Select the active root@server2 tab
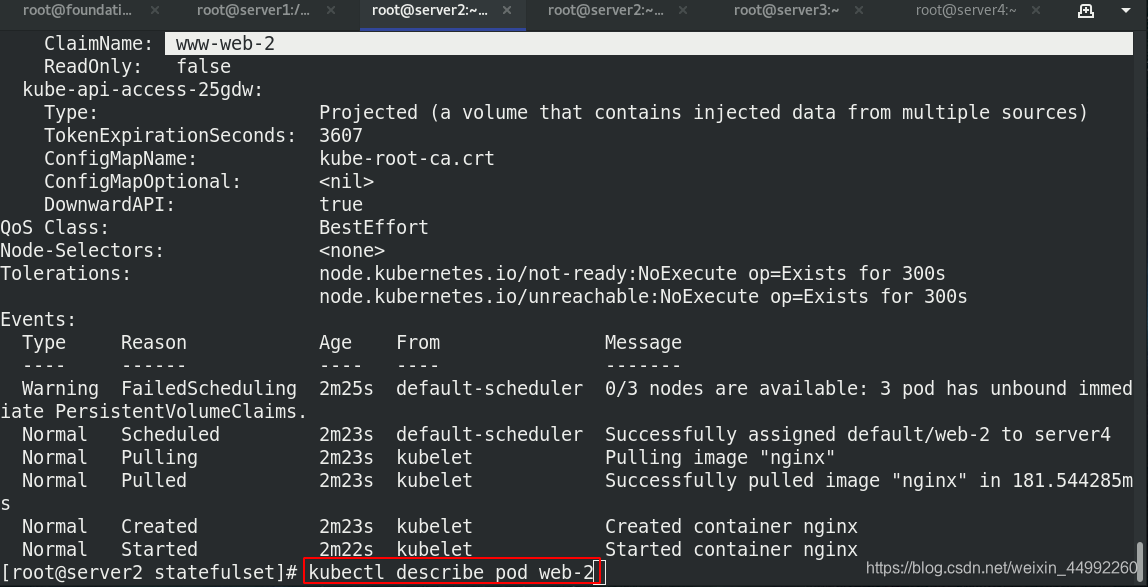This screenshot has width=1148, height=587. [x=430, y=10]
